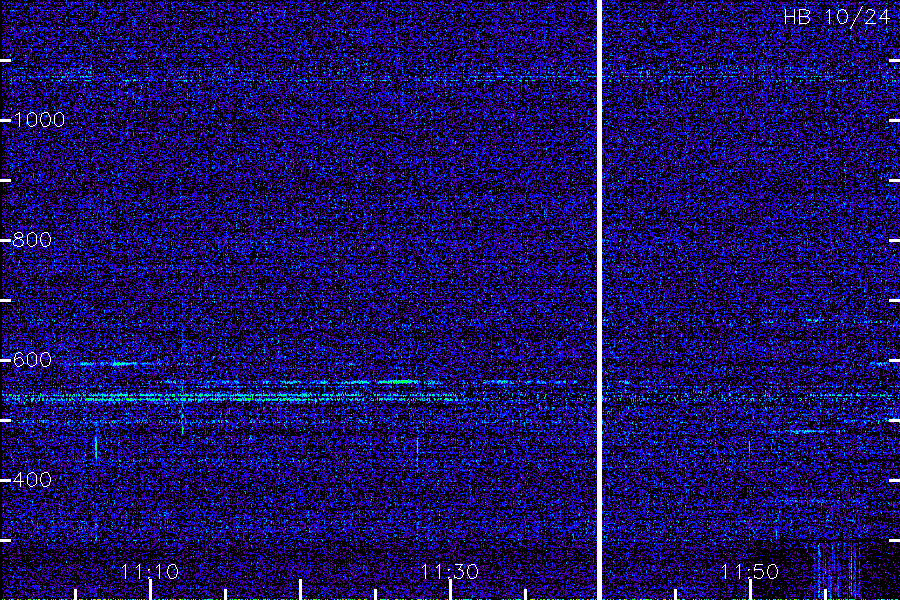Click the 600 frequency axis label

point(32,359)
